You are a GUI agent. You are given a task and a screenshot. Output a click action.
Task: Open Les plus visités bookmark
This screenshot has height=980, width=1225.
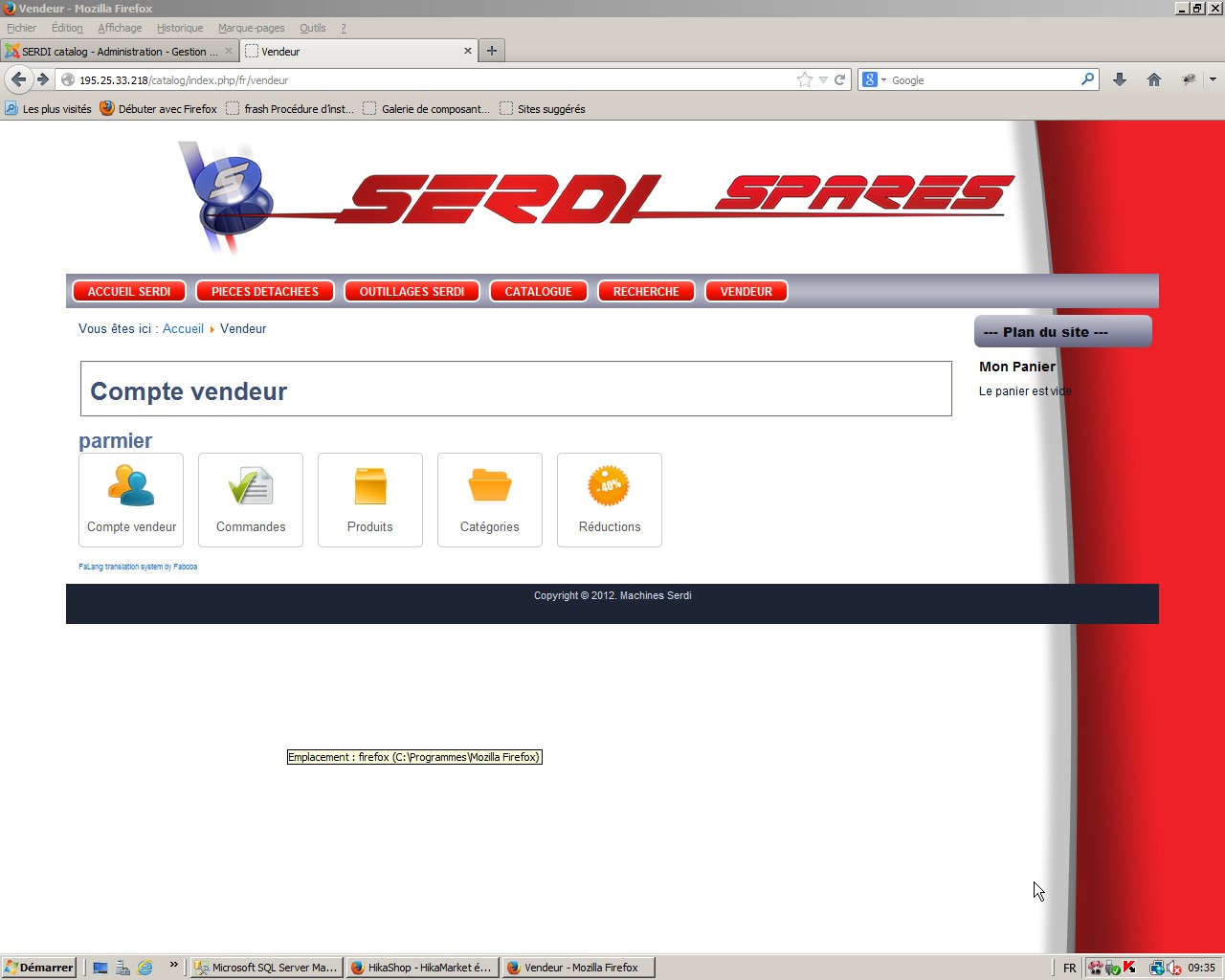tap(48, 109)
